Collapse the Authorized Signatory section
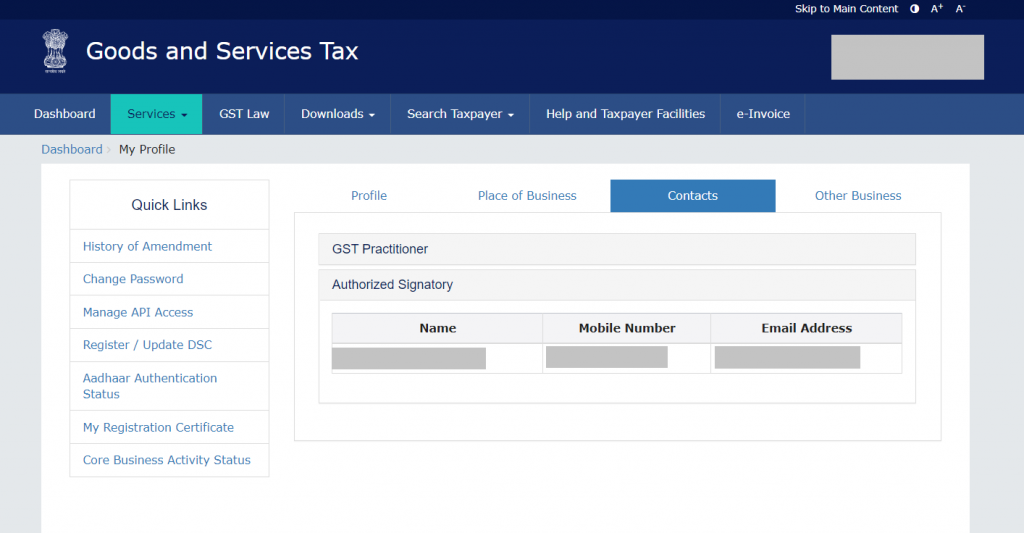Screen dimensions: 1024x533 click(x=616, y=285)
